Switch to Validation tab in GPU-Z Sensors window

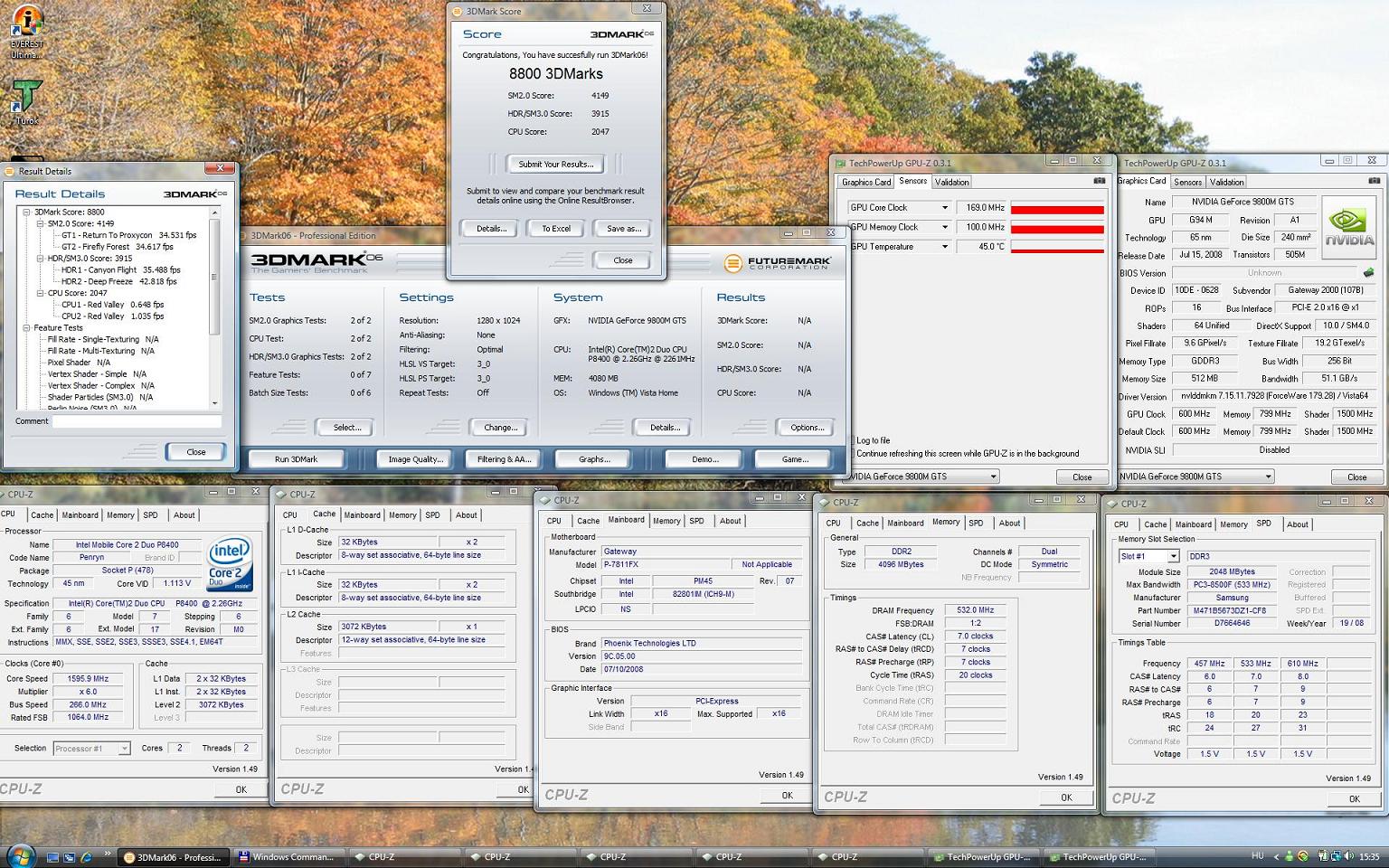951,182
